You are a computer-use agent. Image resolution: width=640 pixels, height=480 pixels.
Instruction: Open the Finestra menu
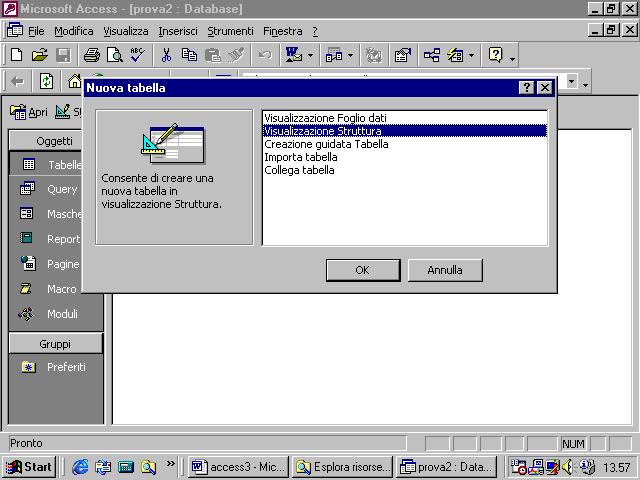[x=282, y=31]
